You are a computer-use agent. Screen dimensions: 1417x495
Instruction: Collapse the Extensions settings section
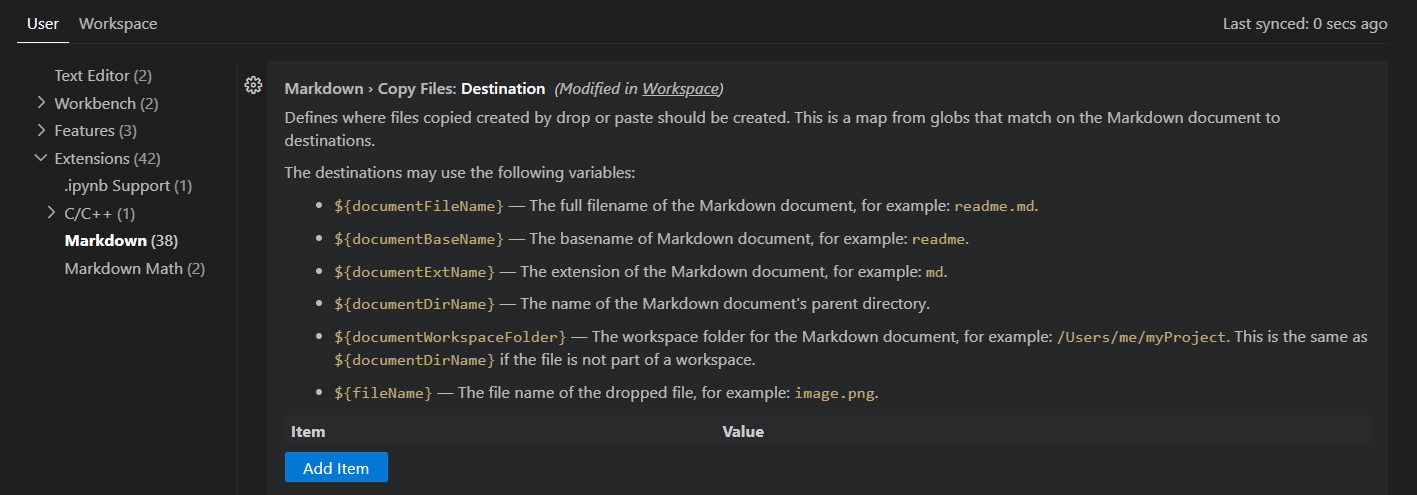click(41, 158)
